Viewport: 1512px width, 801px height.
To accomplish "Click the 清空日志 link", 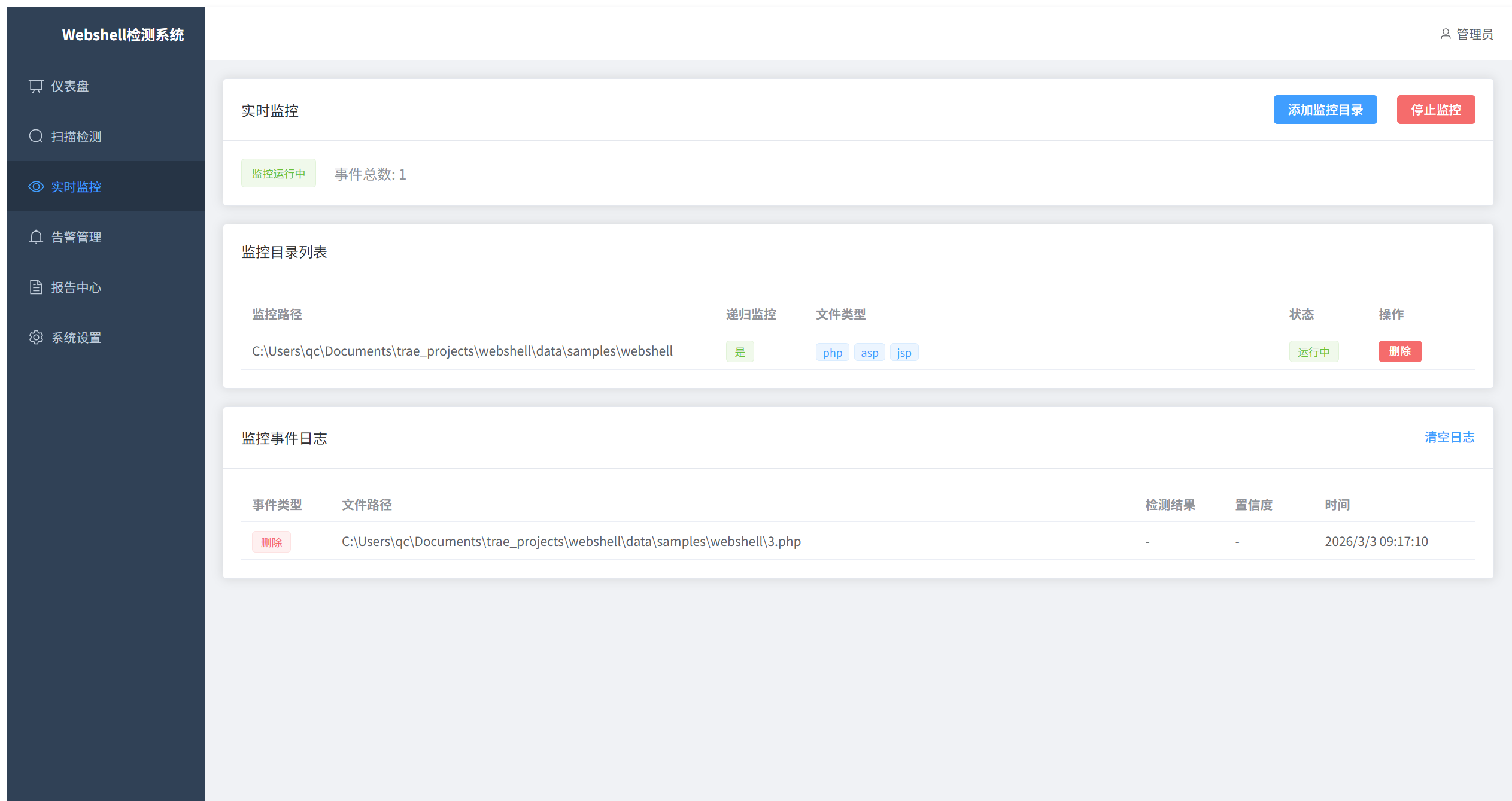I will (1449, 438).
